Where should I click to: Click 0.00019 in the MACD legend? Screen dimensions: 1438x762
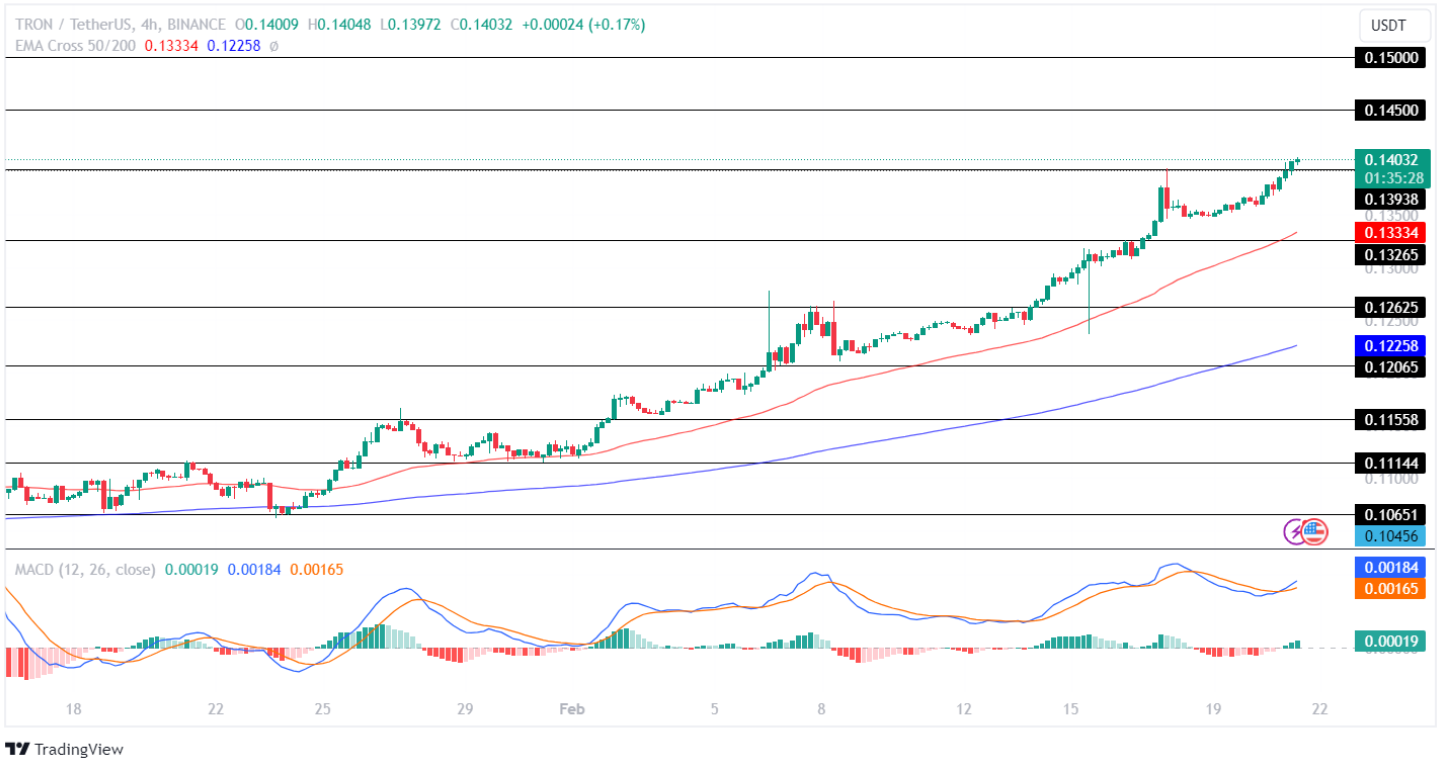click(x=192, y=569)
